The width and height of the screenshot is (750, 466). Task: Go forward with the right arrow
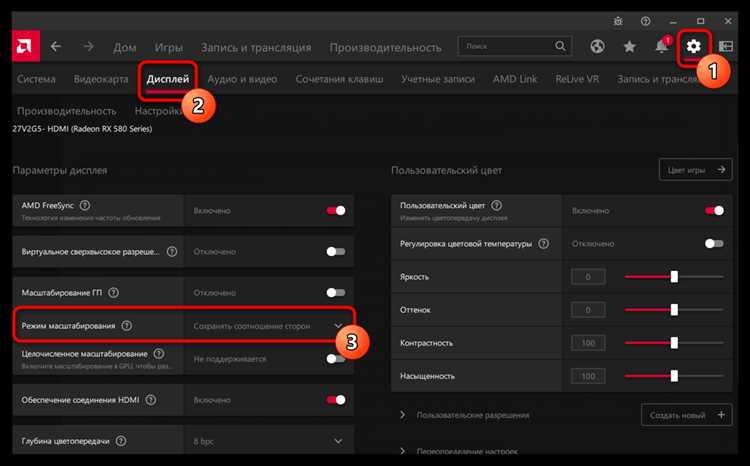click(88, 46)
